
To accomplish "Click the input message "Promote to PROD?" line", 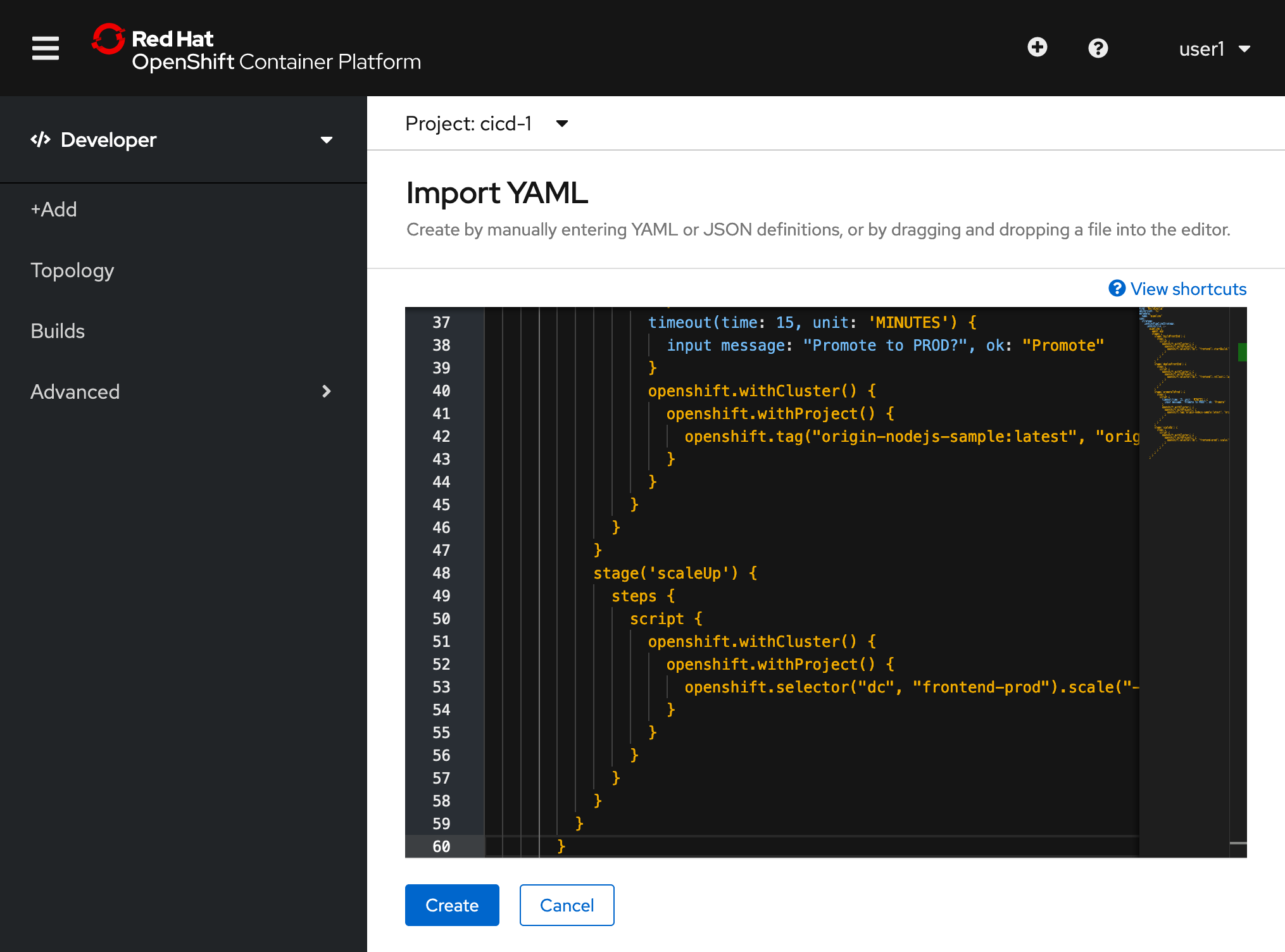I will pos(885,345).
